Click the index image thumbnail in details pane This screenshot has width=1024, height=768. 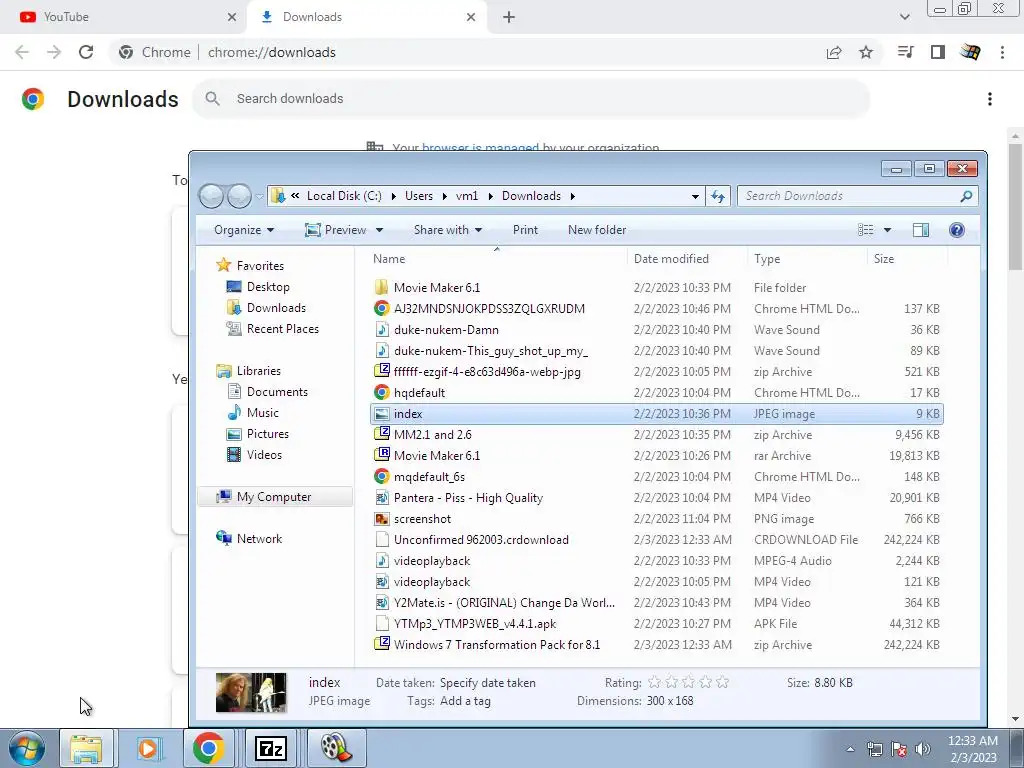click(x=251, y=692)
